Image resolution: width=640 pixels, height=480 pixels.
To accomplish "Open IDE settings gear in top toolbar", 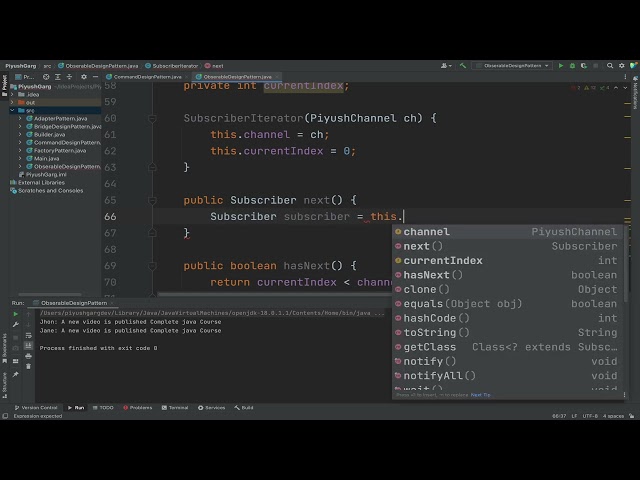I will point(622,66).
